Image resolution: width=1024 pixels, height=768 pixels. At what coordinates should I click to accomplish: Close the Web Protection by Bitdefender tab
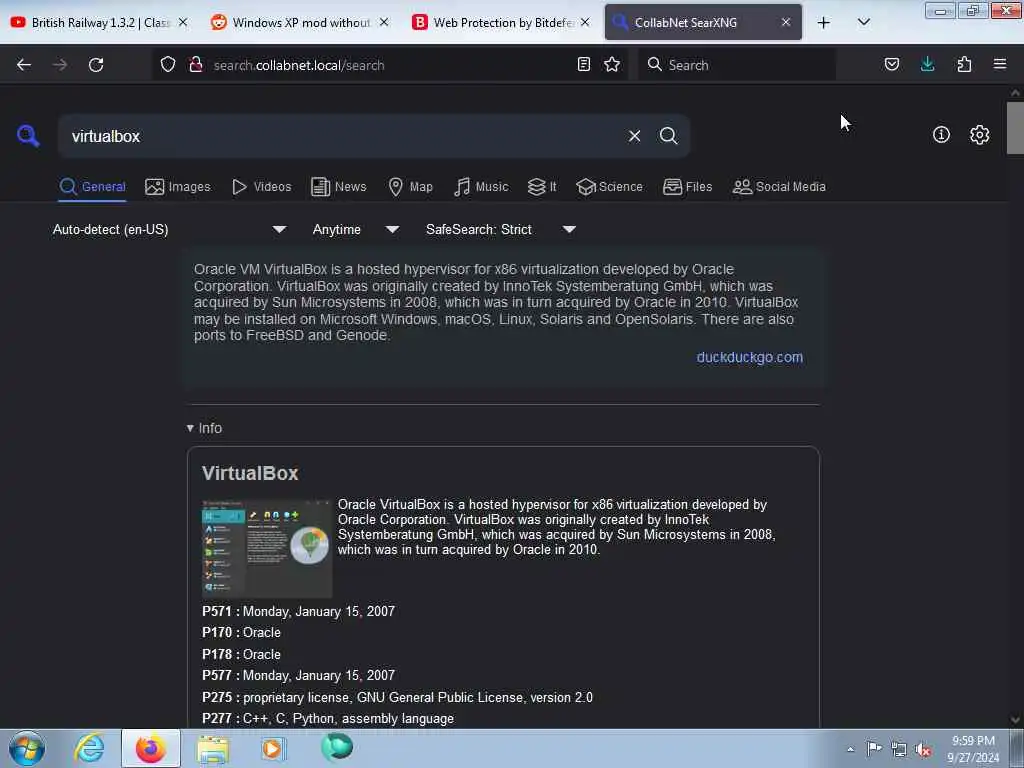tap(585, 22)
